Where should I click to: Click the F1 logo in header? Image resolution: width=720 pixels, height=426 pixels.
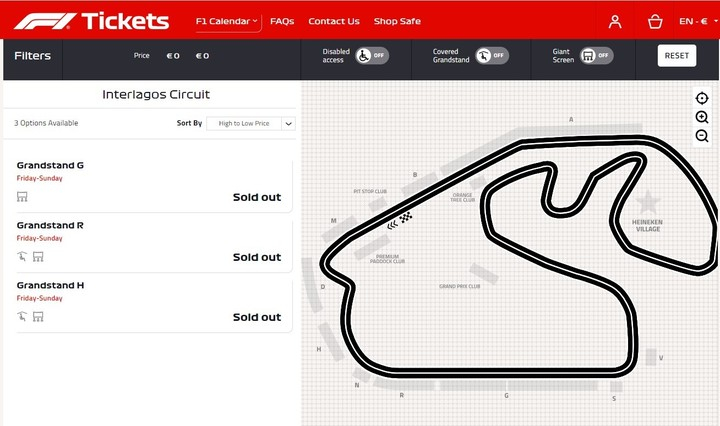point(45,21)
